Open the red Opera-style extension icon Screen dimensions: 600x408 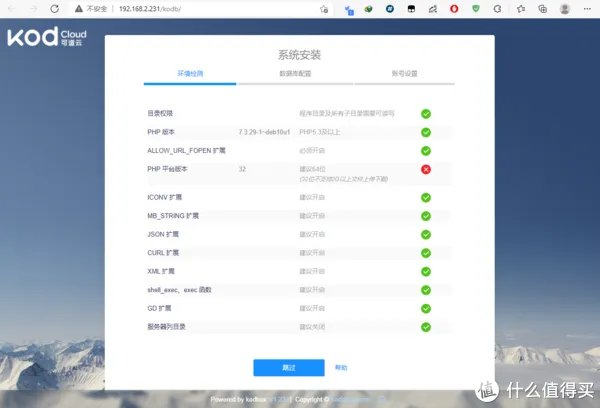(454, 8)
